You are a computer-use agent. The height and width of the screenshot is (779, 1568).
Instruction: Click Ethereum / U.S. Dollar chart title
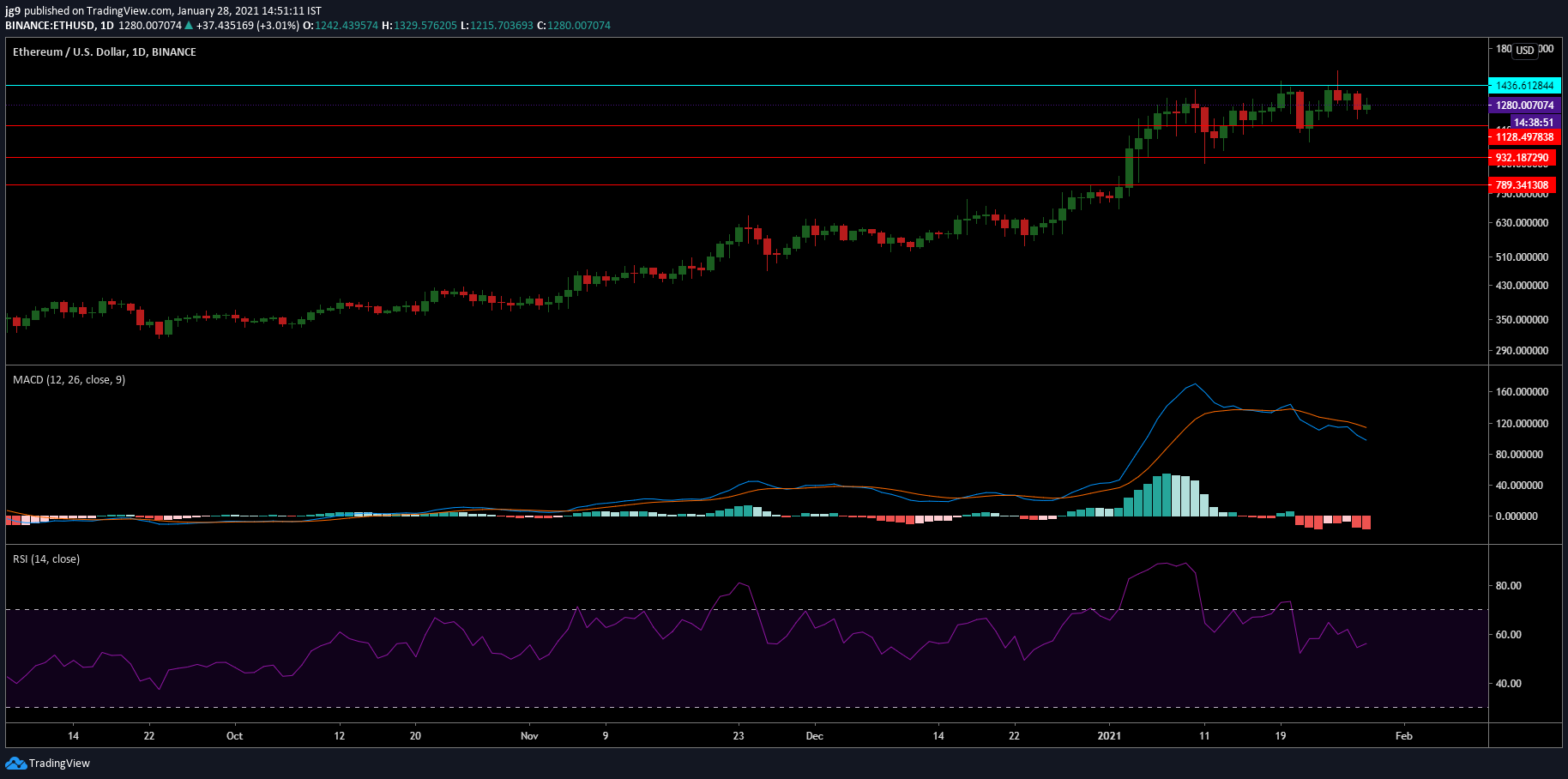[105, 52]
